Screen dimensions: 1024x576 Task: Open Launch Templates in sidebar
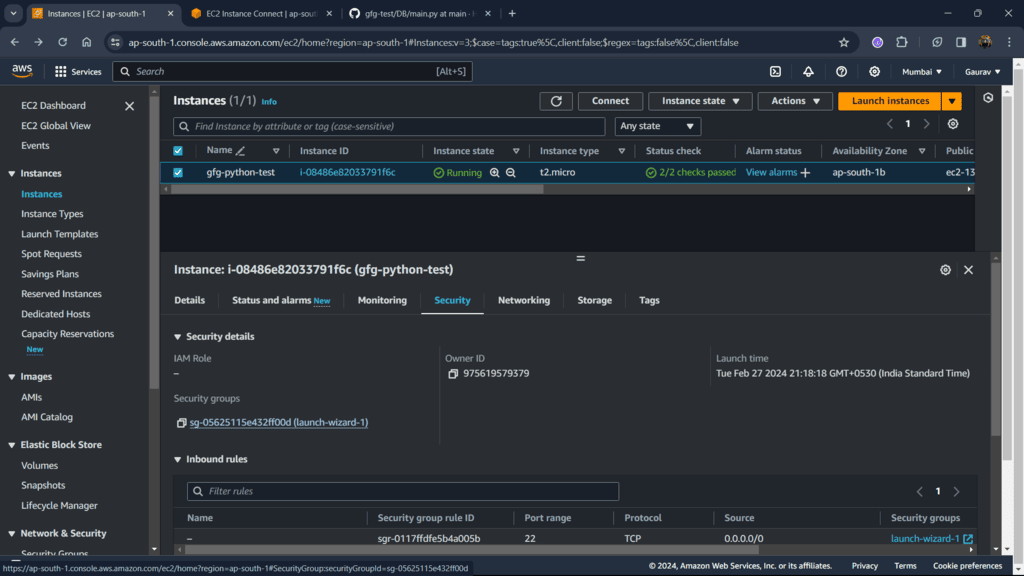point(59,234)
